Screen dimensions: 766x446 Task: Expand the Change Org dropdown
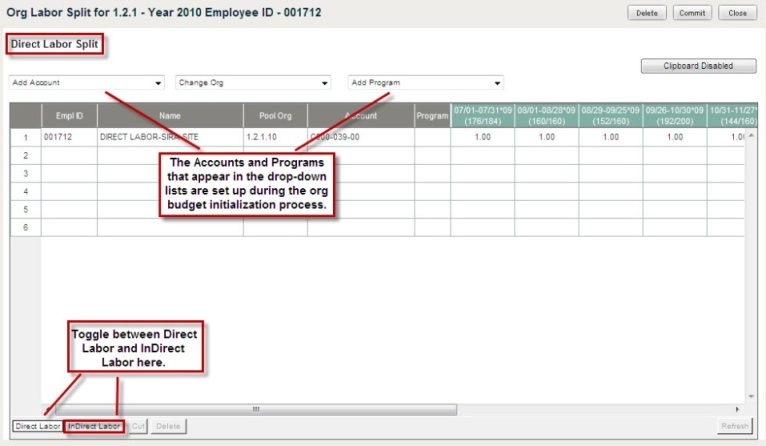point(253,83)
